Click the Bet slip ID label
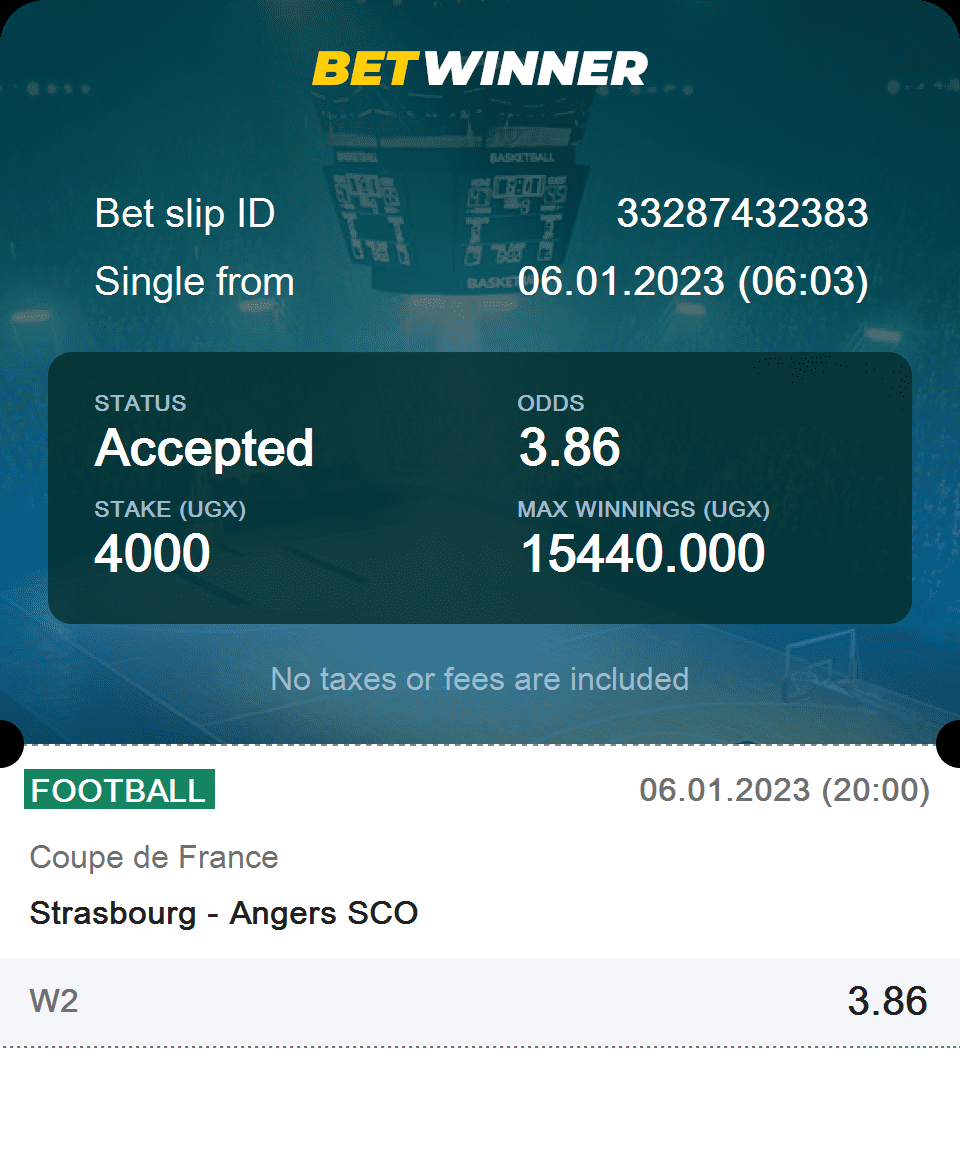 click(x=185, y=214)
